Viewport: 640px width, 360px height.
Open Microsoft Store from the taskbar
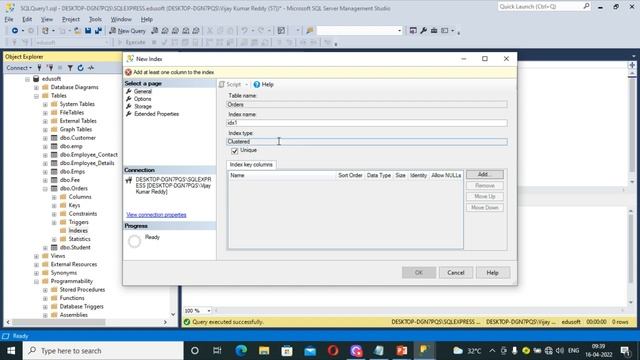pyautogui.click(x=287, y=351)
